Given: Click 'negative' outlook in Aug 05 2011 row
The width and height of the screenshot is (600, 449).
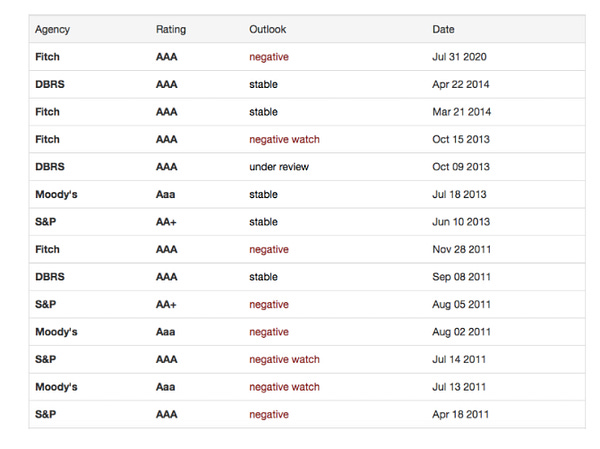Looking at the screenshot, I should pyautogui.click(x=269, y=305).
